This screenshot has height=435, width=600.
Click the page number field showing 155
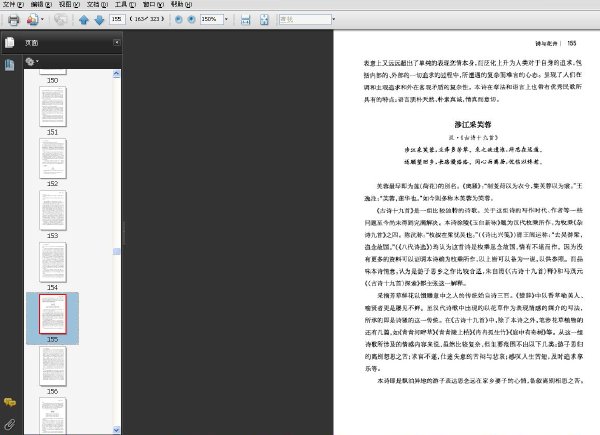click(x=117, y=19)
